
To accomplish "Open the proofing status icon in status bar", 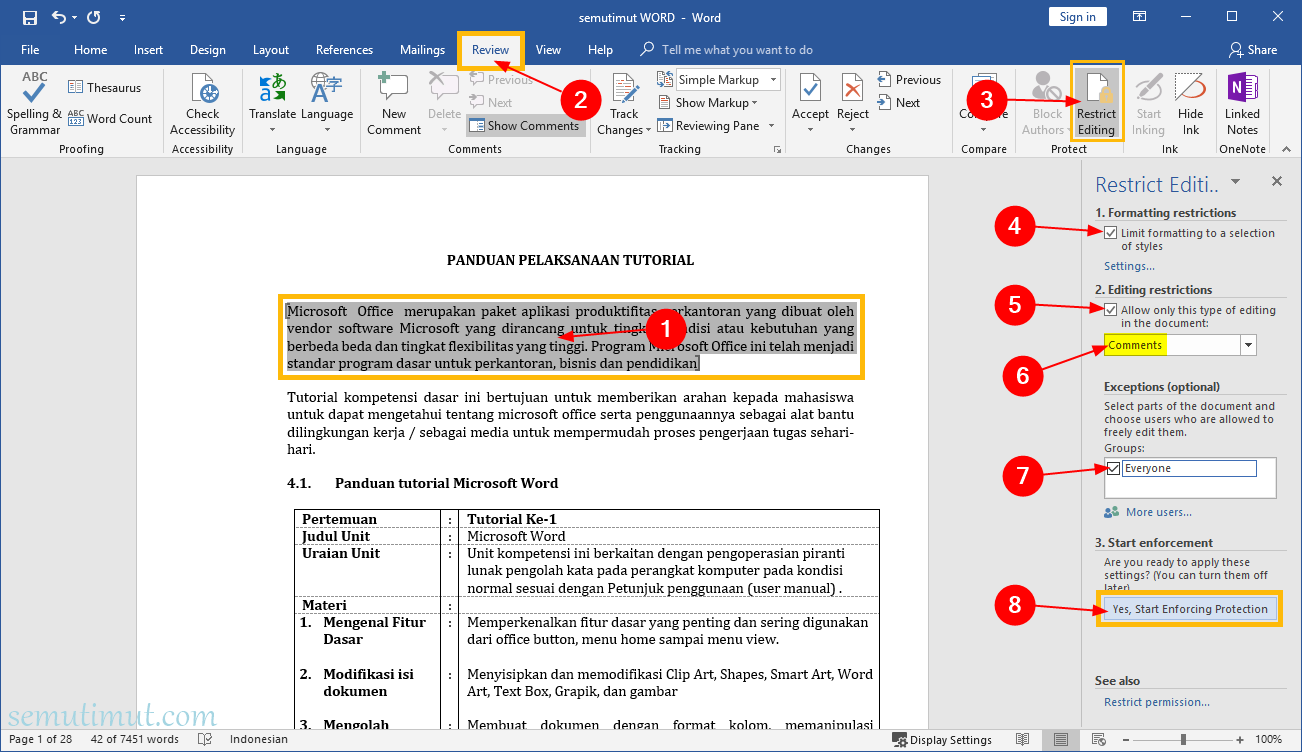I will (205, 740).
